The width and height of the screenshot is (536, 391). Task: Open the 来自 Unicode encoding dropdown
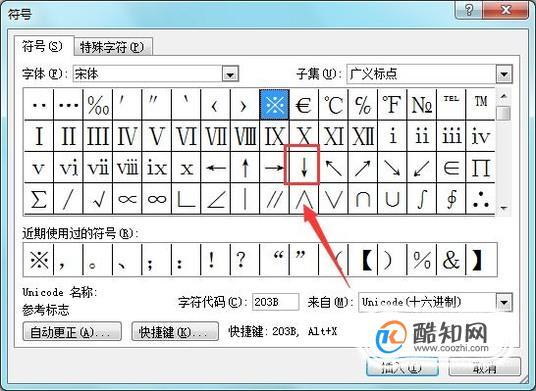[504, 302]
